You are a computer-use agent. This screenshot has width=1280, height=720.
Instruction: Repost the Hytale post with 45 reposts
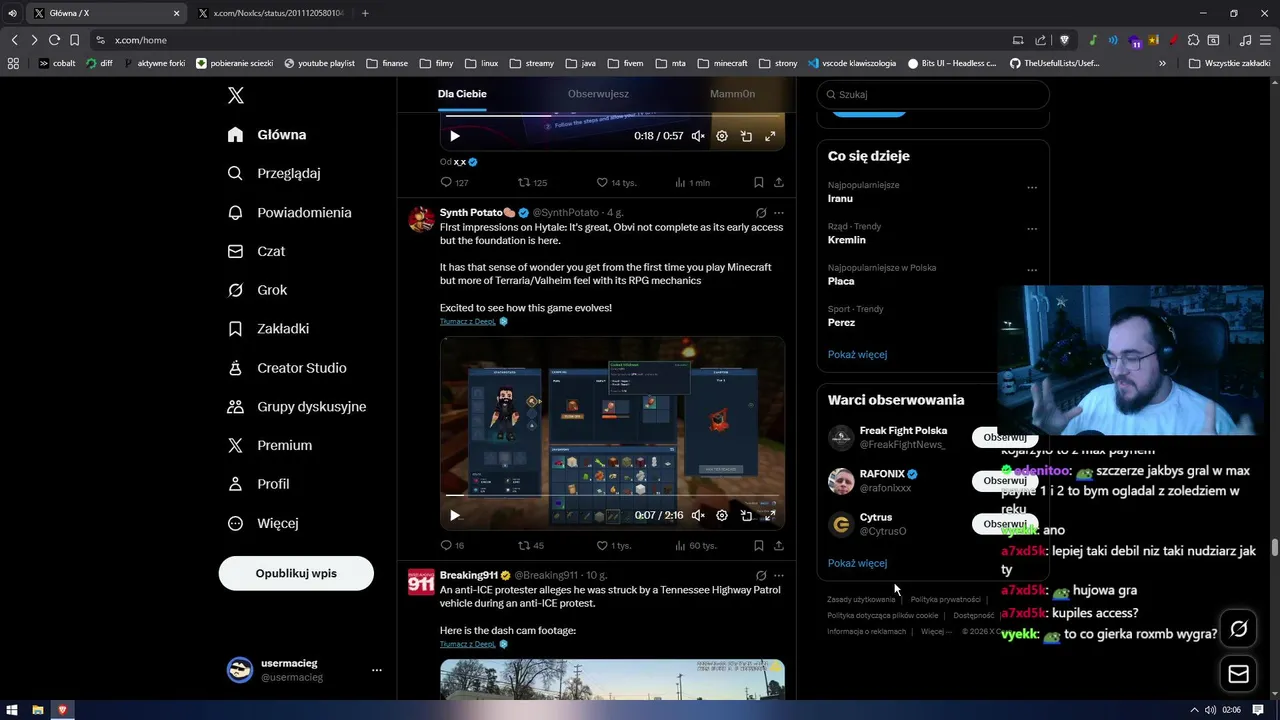click(530, 546)
